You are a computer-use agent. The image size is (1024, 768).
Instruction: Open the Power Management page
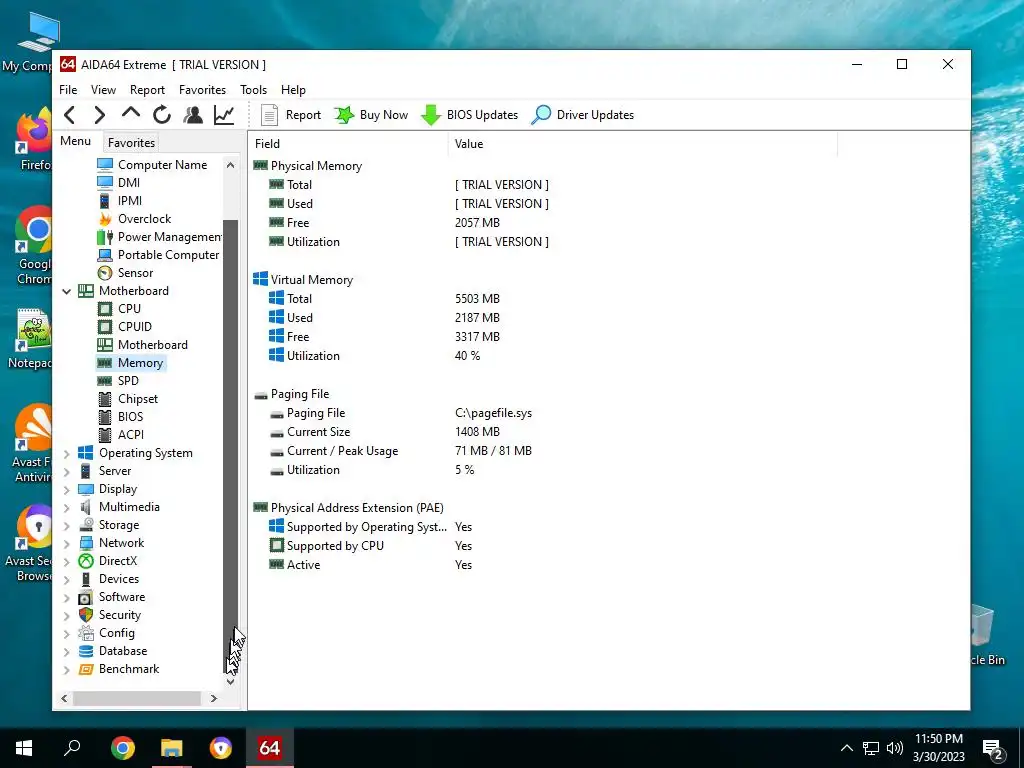tap(159, 236)
